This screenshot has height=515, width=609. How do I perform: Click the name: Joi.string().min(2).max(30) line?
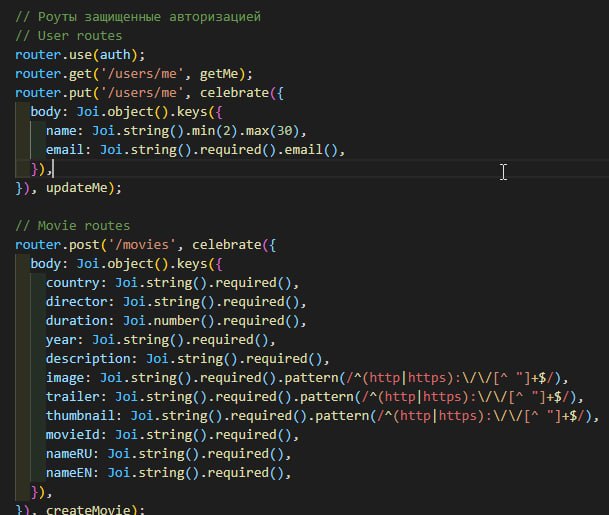[x=176, y=131]
